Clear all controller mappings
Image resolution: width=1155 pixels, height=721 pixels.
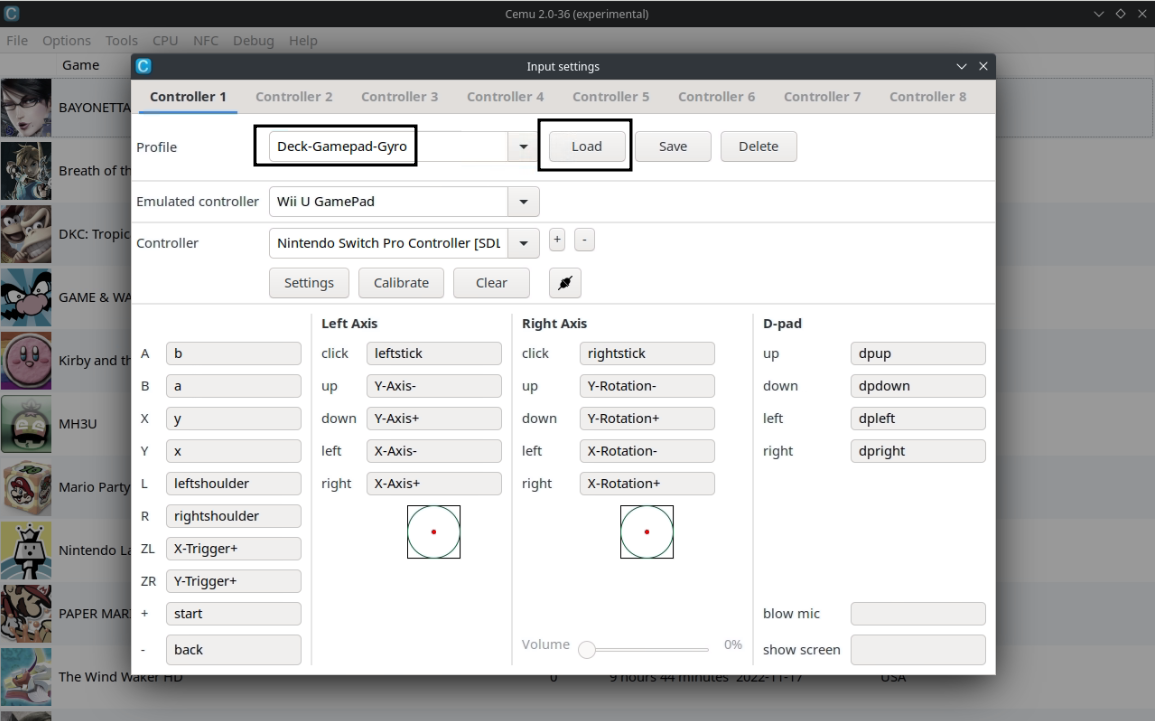(491, 283)
